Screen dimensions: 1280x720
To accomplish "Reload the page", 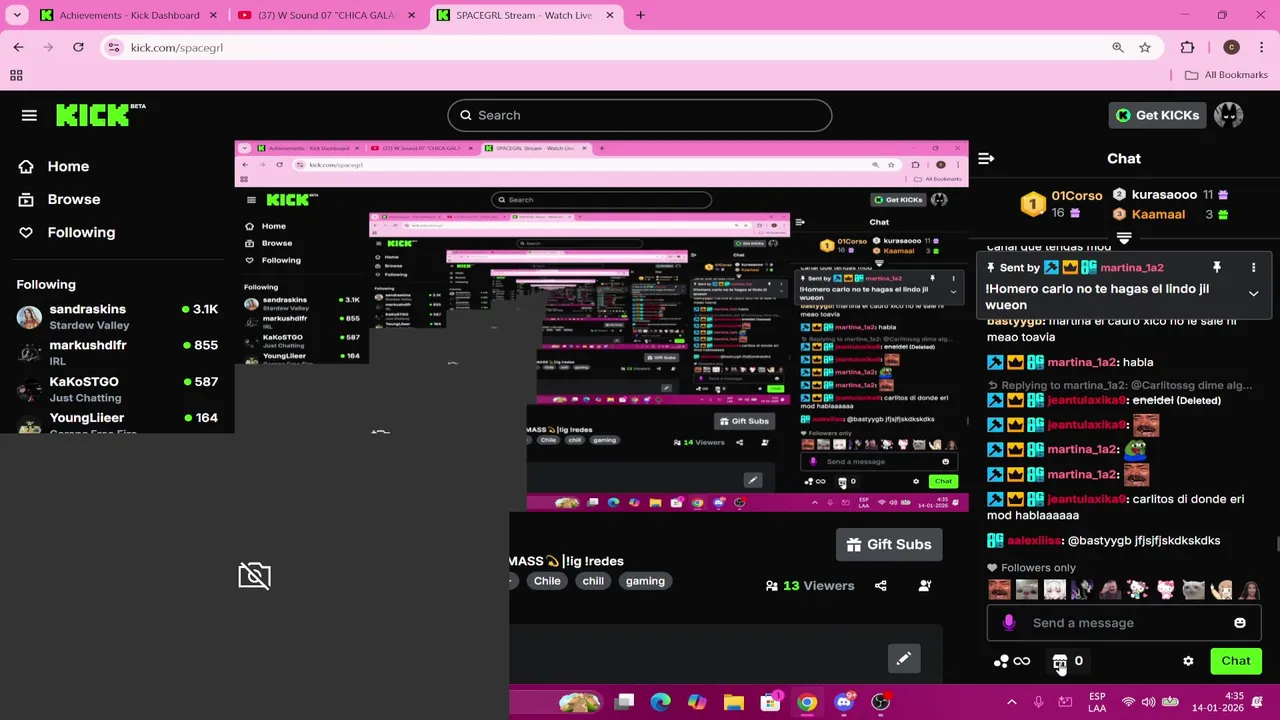I will point(78,47).
